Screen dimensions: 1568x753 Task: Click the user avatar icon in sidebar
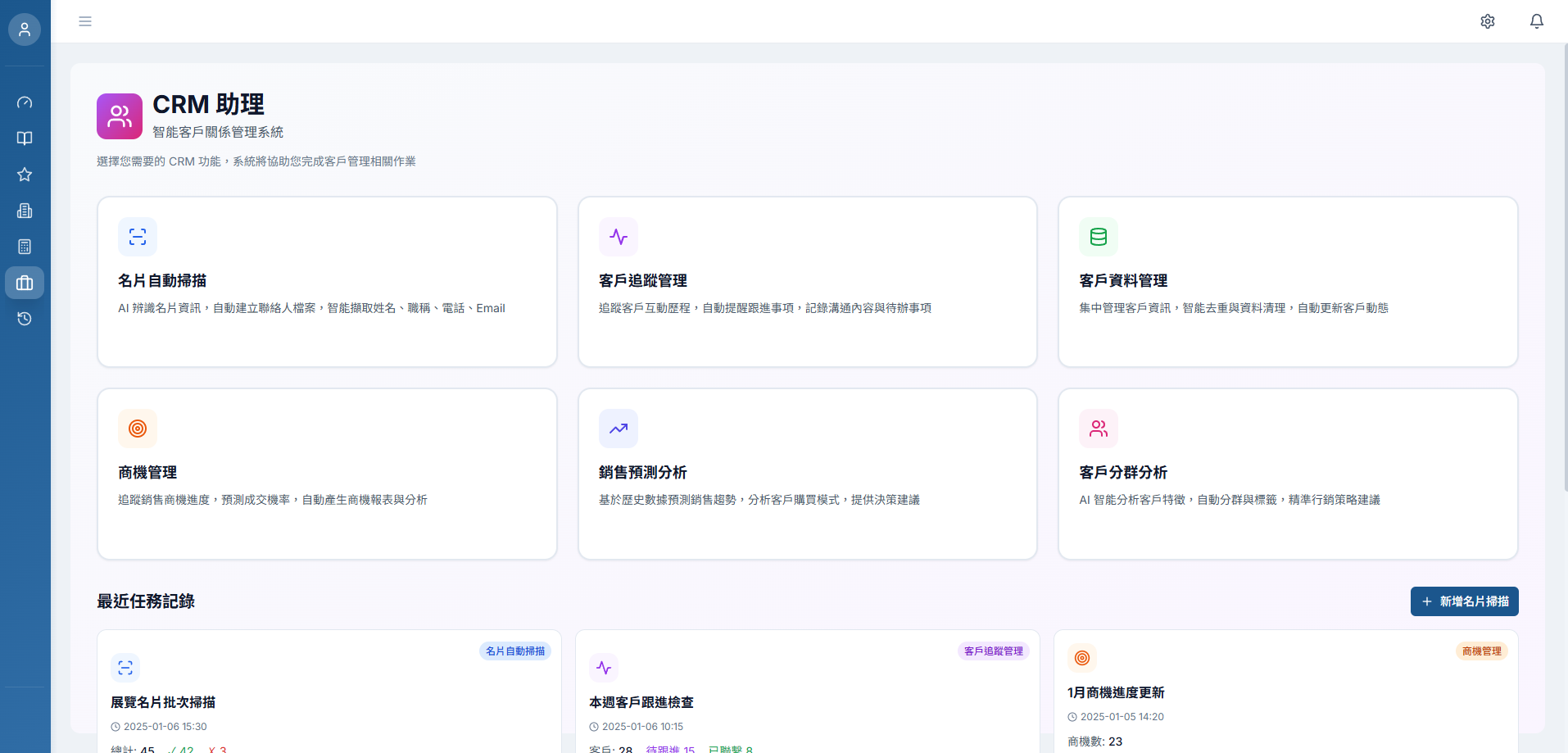click(25, 29)
